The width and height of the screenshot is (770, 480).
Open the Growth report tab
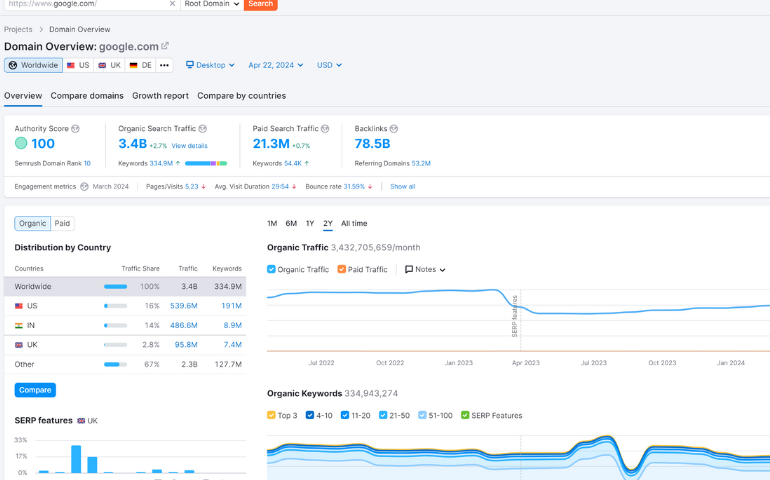point(160,96)
